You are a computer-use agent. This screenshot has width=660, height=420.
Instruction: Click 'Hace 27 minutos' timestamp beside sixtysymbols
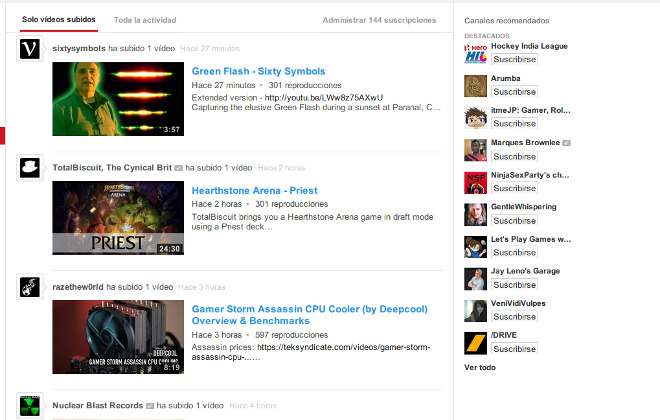(210, 49)
